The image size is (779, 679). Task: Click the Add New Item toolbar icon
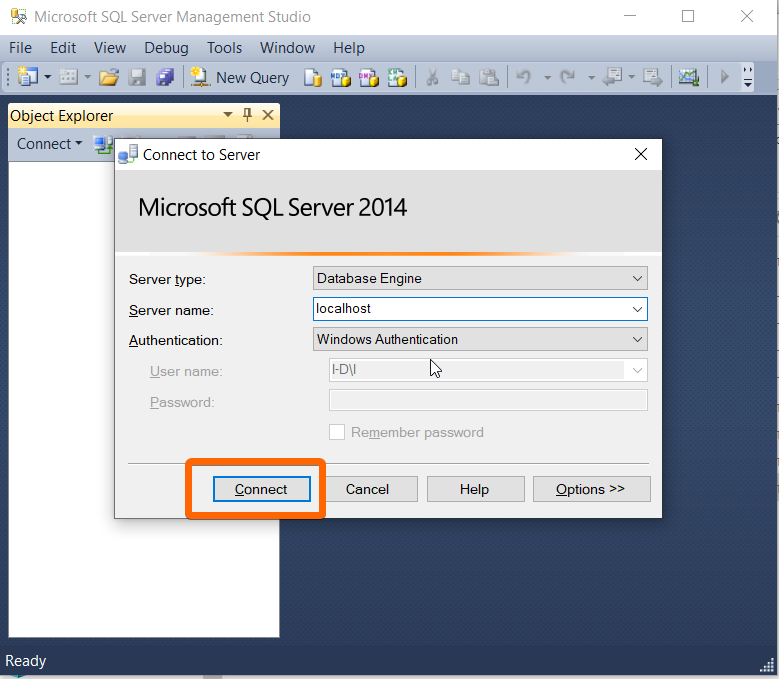(69, 77)
